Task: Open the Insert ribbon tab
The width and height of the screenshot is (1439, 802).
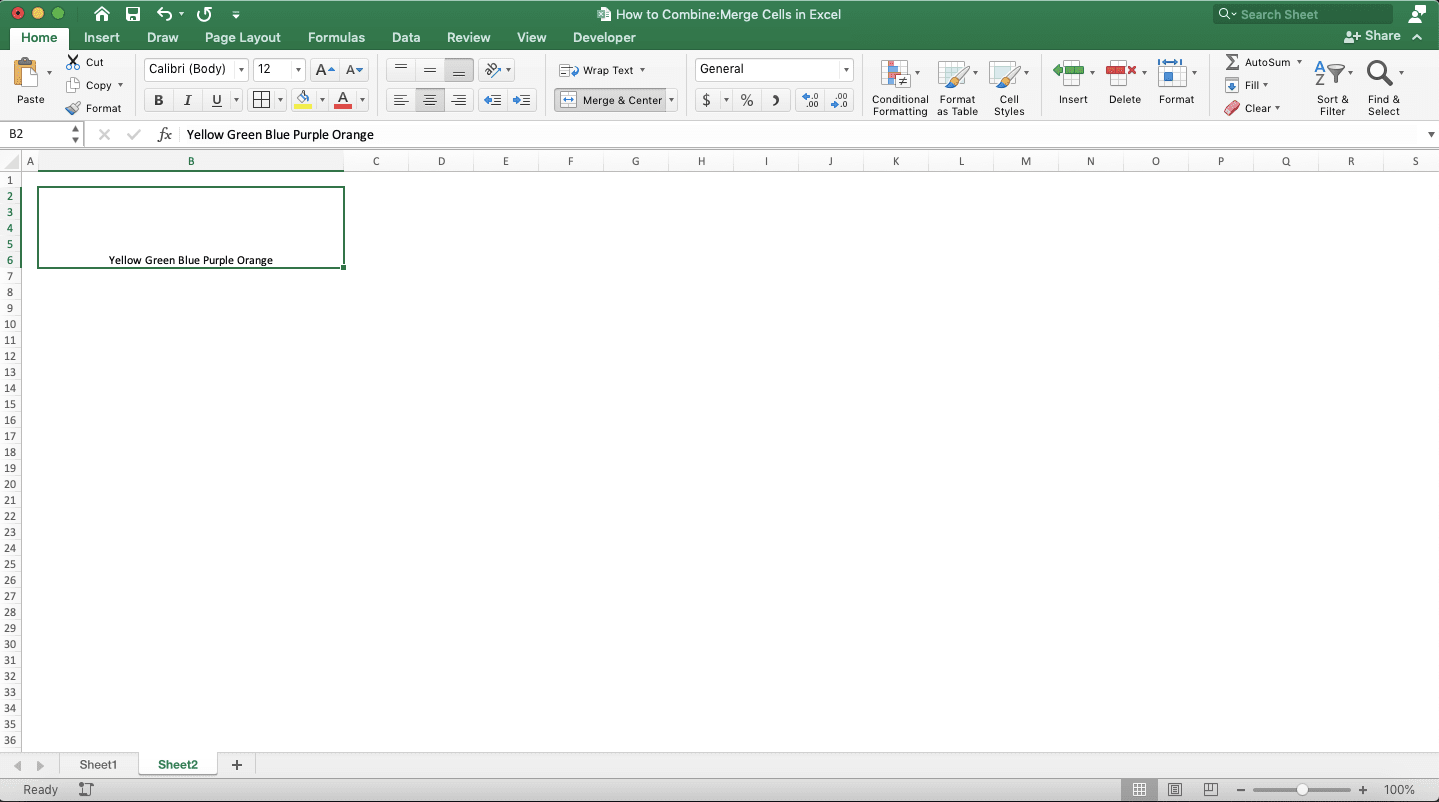Action: point(102,37)
